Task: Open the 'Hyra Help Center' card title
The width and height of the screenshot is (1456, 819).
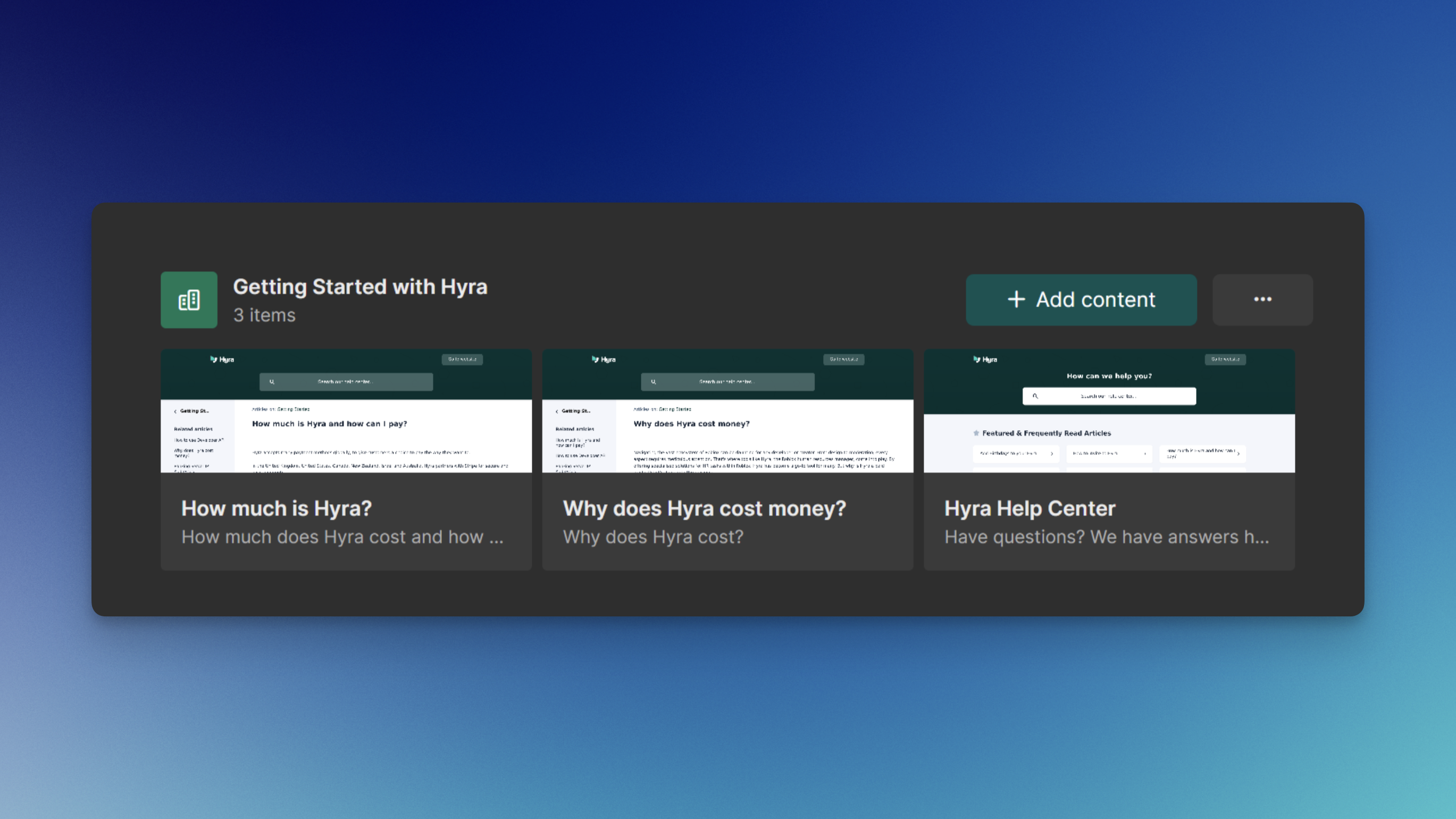Action: (x=1030, y=509)
